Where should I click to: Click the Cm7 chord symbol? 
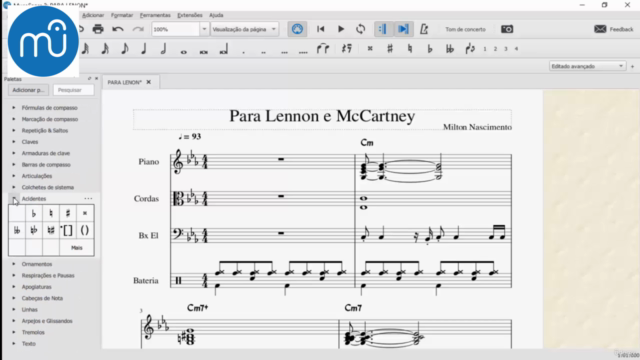[x=353, y=308]
